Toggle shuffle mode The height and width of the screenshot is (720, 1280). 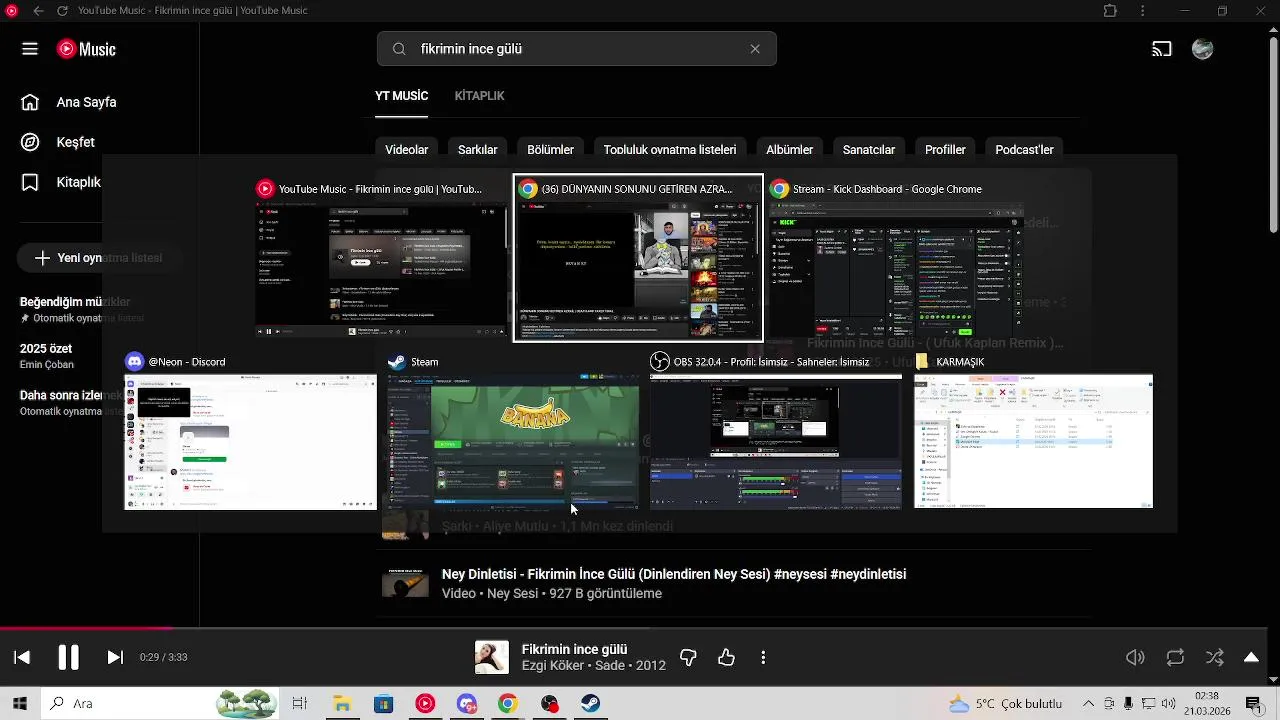click(1214, 657)
